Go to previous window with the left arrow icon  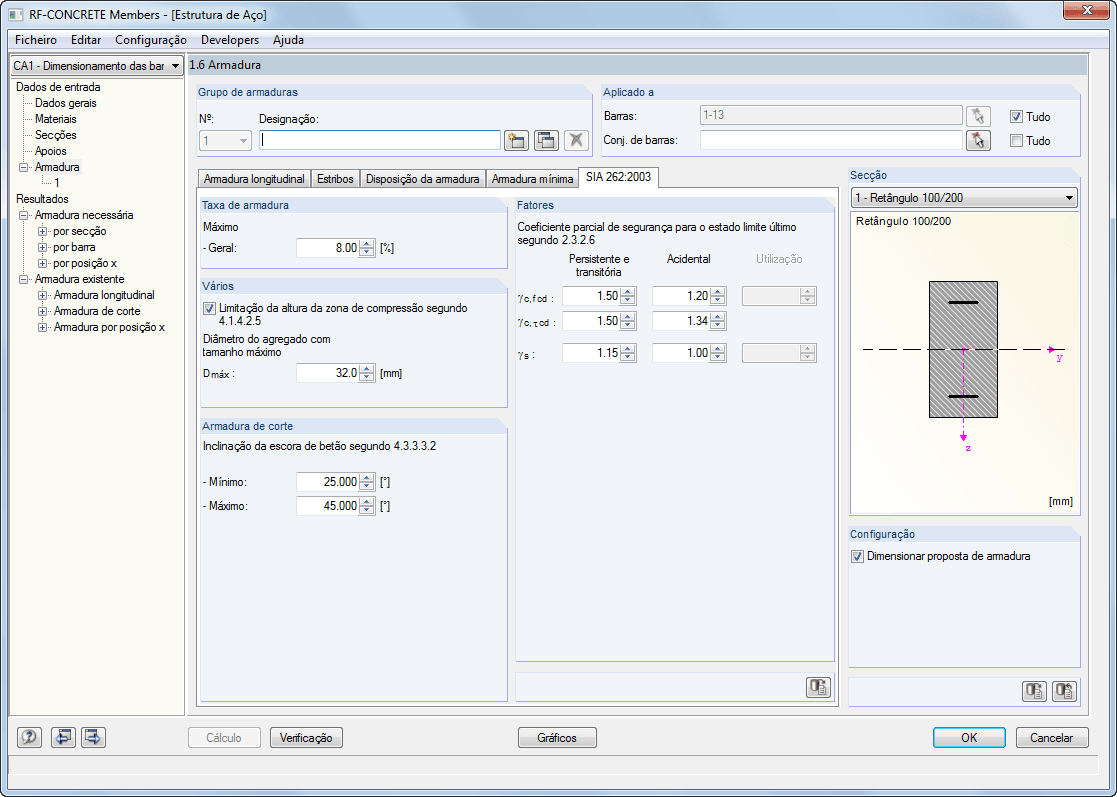63,737
